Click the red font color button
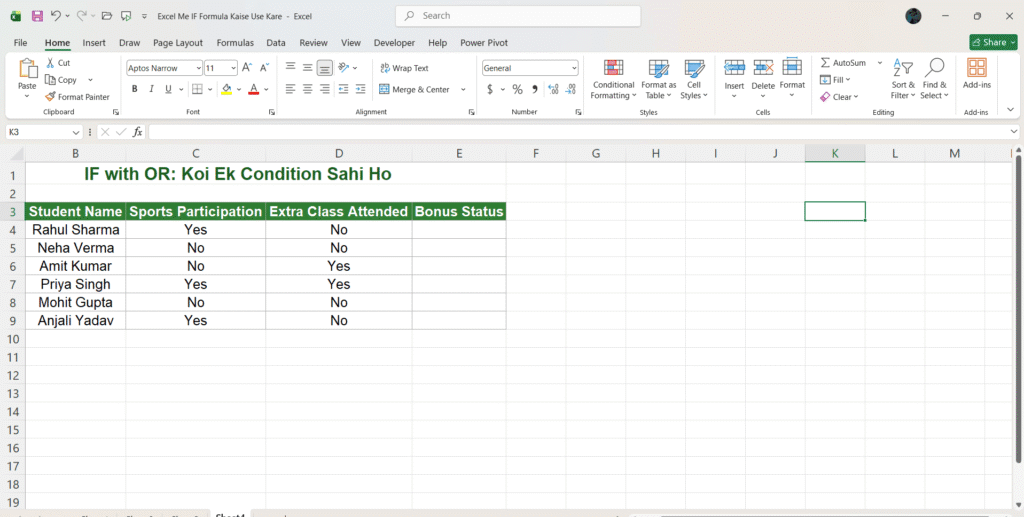Image resolution: width=1024 pixels, height=517 pixels. point(254,89)
